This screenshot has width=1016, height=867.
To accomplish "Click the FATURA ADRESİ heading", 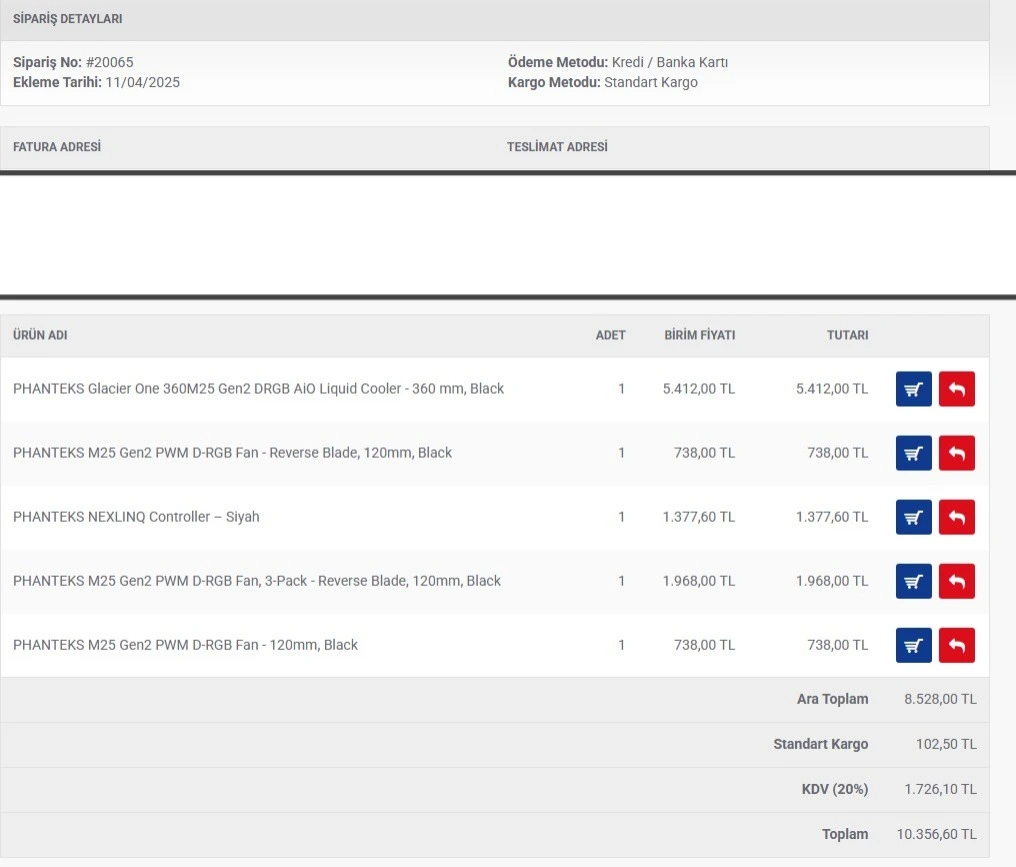I will (x=57, y=147).
